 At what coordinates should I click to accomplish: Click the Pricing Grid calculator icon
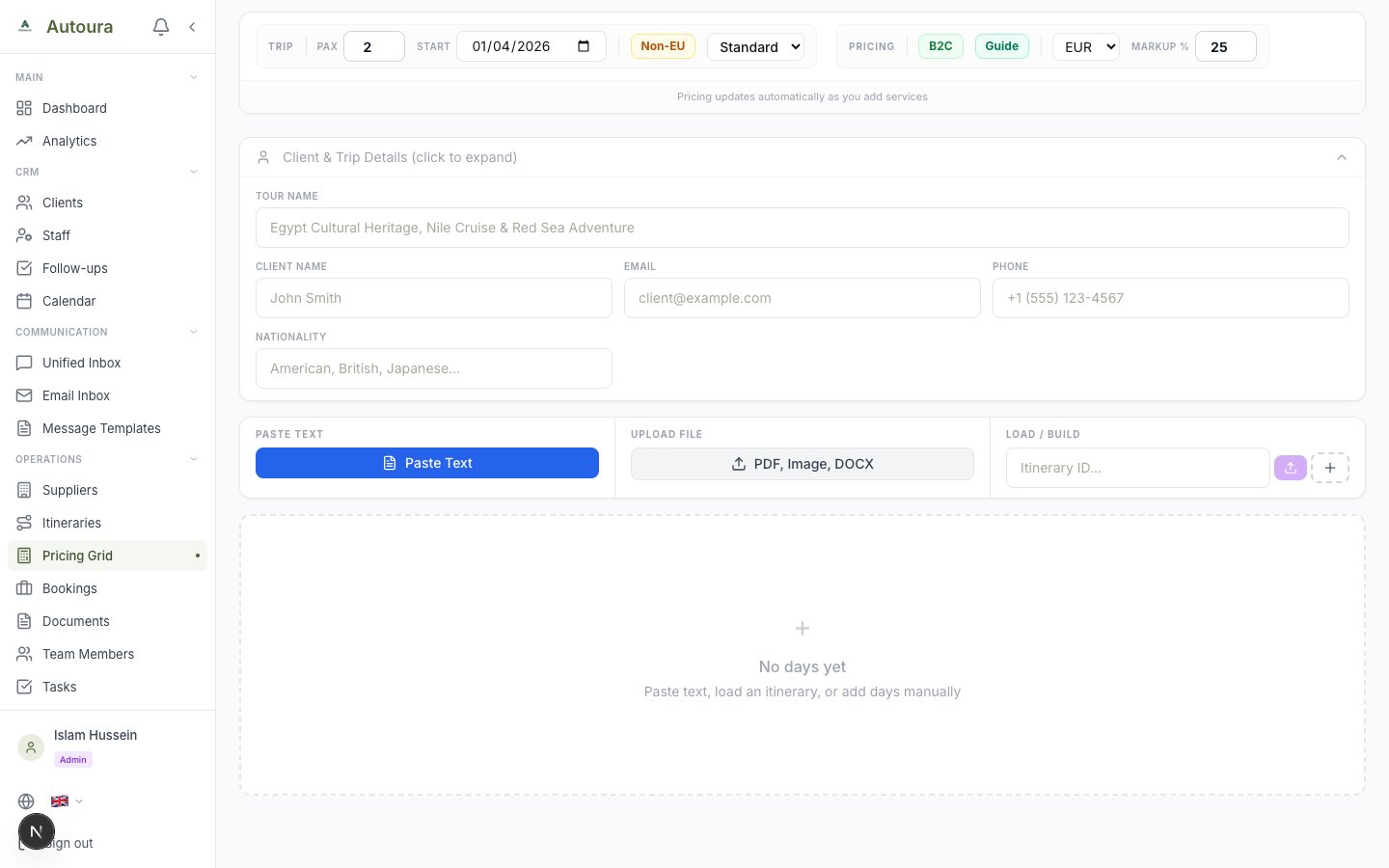[x=24, y=556]
